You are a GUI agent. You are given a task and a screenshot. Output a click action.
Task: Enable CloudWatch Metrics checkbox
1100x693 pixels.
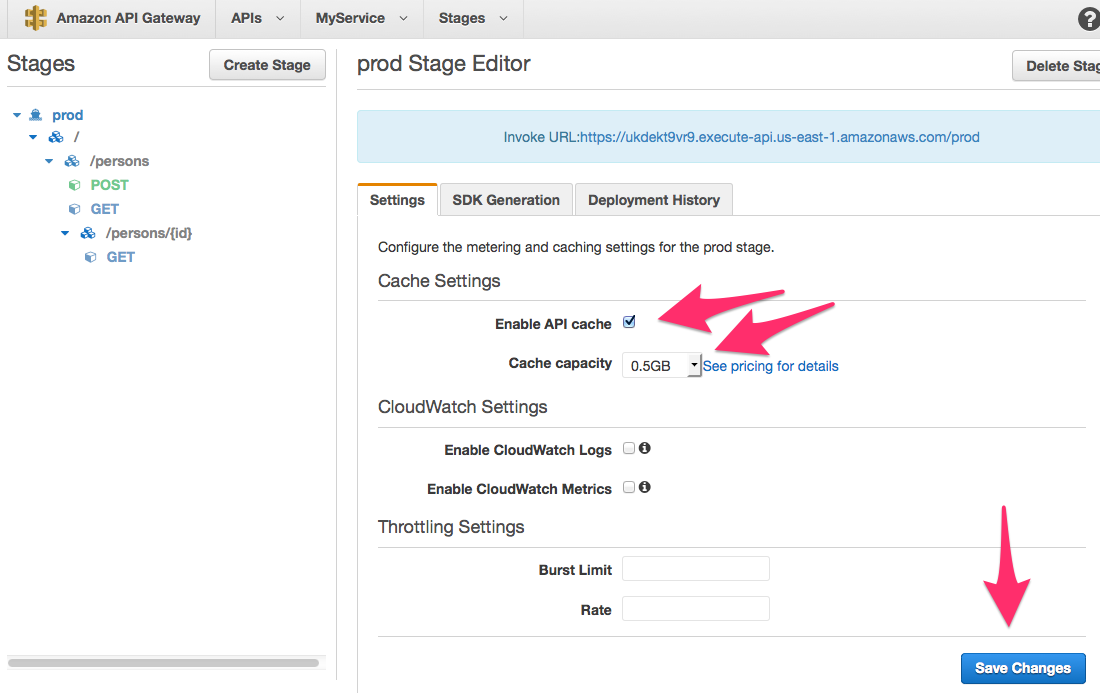click(629, 487)
